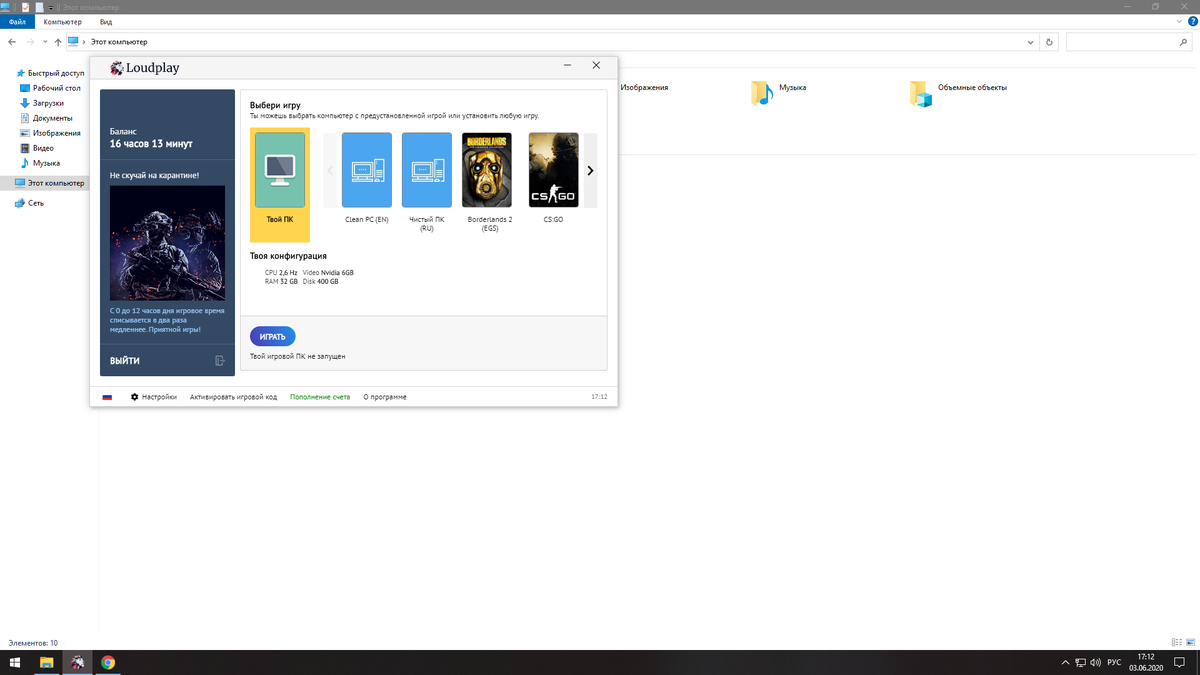Image resolution: width=1200 pixels, height=675 pixels.
Task: Switch language via the Russian flag icon
Action: tap(107, 397)
